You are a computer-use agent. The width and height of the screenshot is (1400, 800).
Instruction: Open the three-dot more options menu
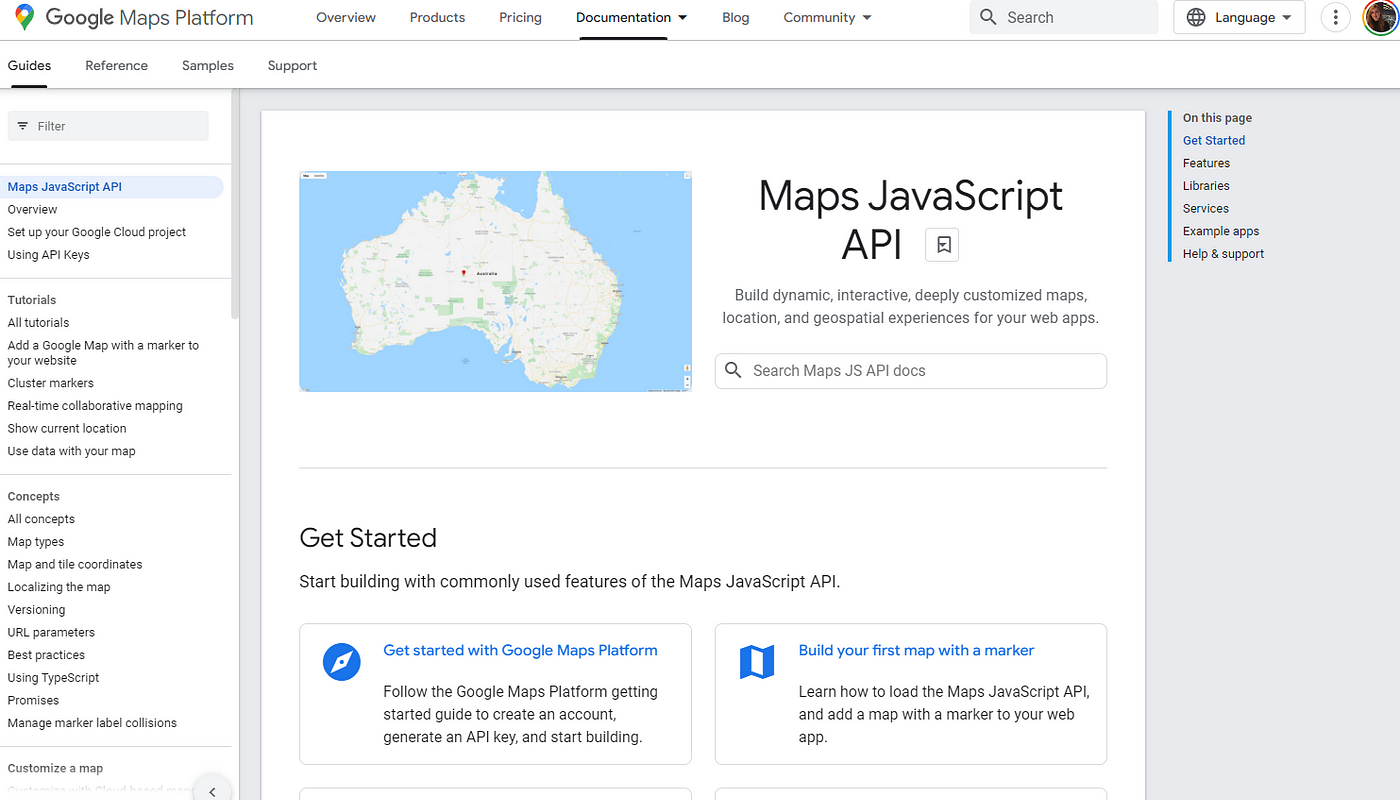[1336, 17]
